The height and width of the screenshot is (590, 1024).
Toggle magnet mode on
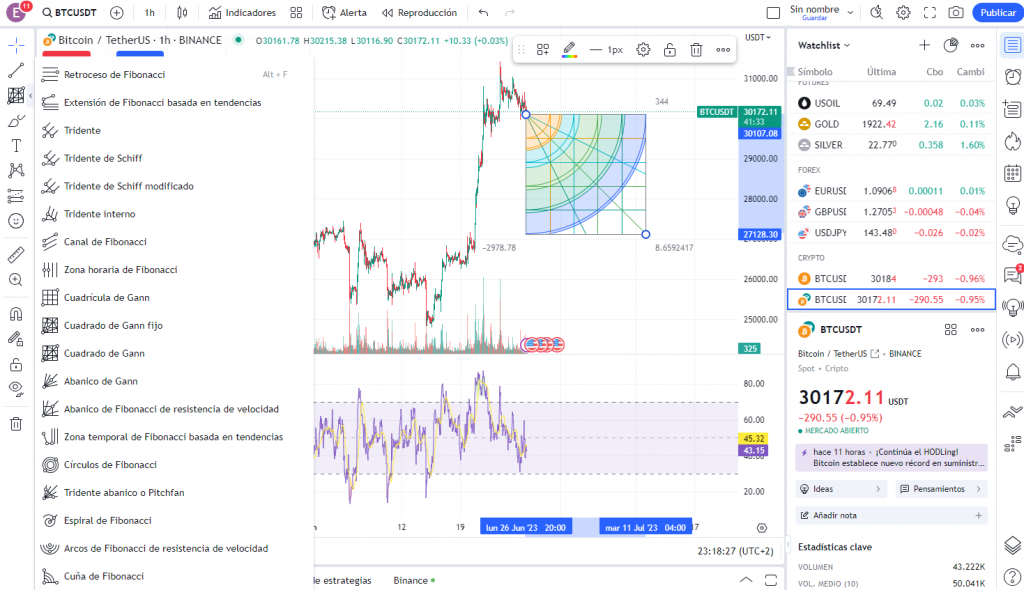(x=15, y=311)
